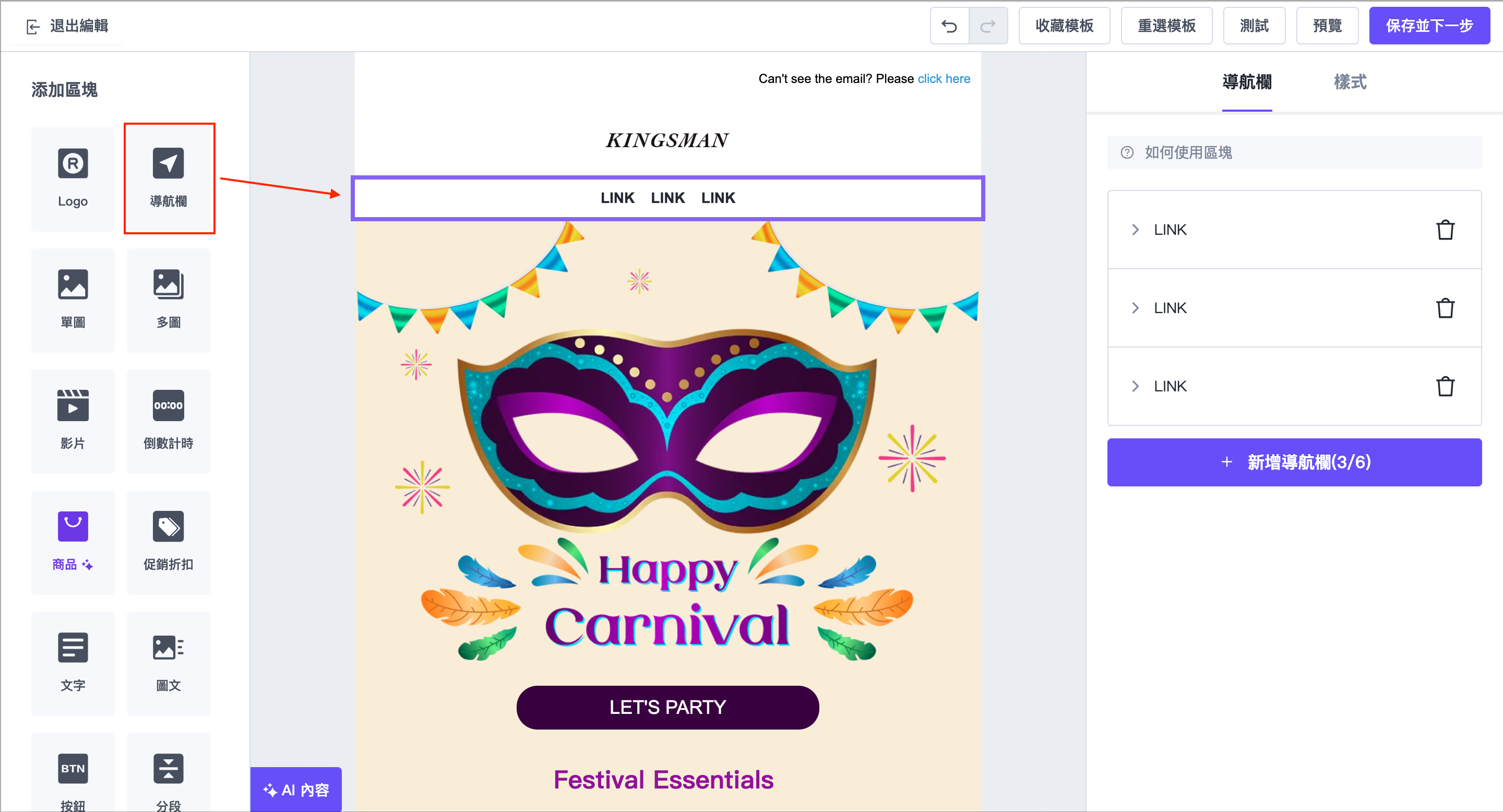Screen dimensions: 1503x812
Task: Insert a 倒數計時 countdown block
Action: (169, 421)
